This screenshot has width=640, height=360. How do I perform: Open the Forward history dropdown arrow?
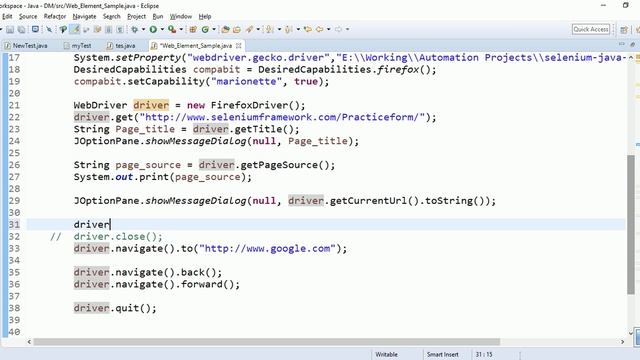[348, 29]
